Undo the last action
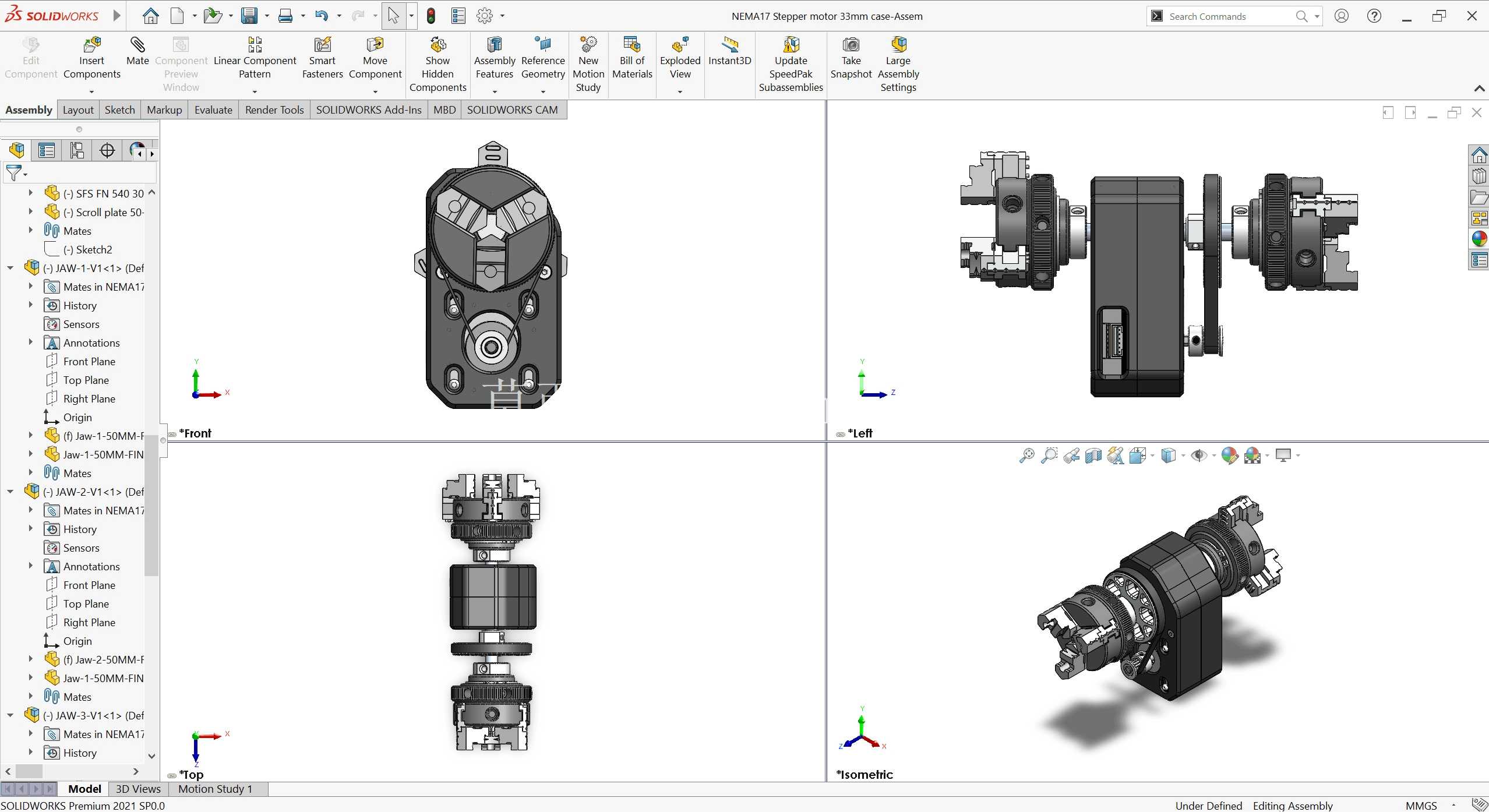The image size is (1489, 812). (x=322, y=16)
